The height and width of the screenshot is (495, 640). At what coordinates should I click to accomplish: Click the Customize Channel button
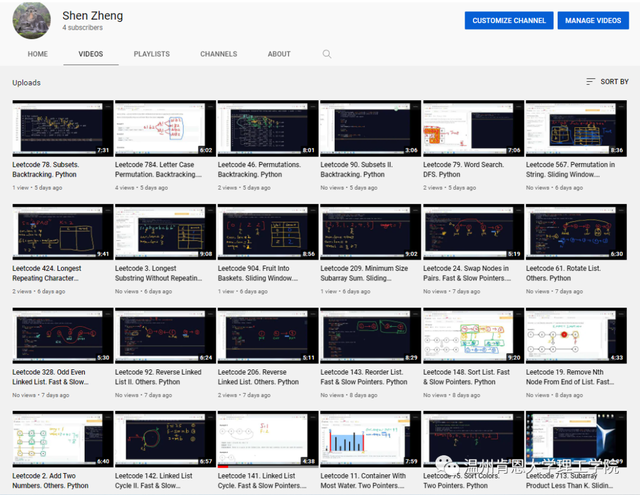click(x=509, y=20)
